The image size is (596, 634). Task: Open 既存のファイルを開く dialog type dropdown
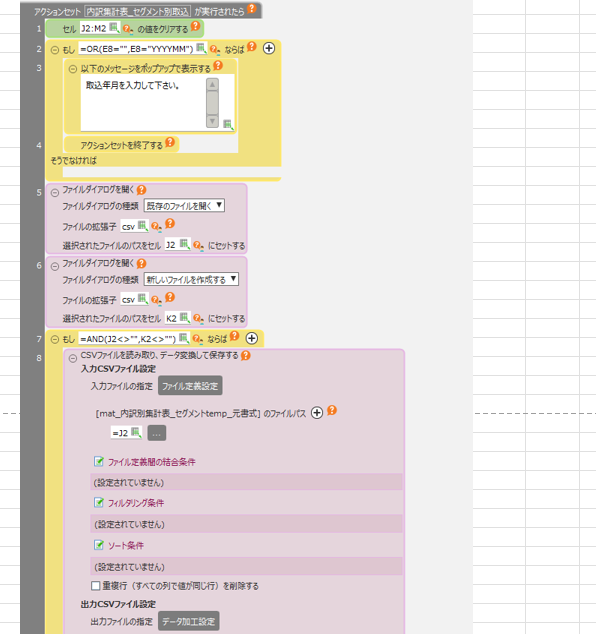184,205
